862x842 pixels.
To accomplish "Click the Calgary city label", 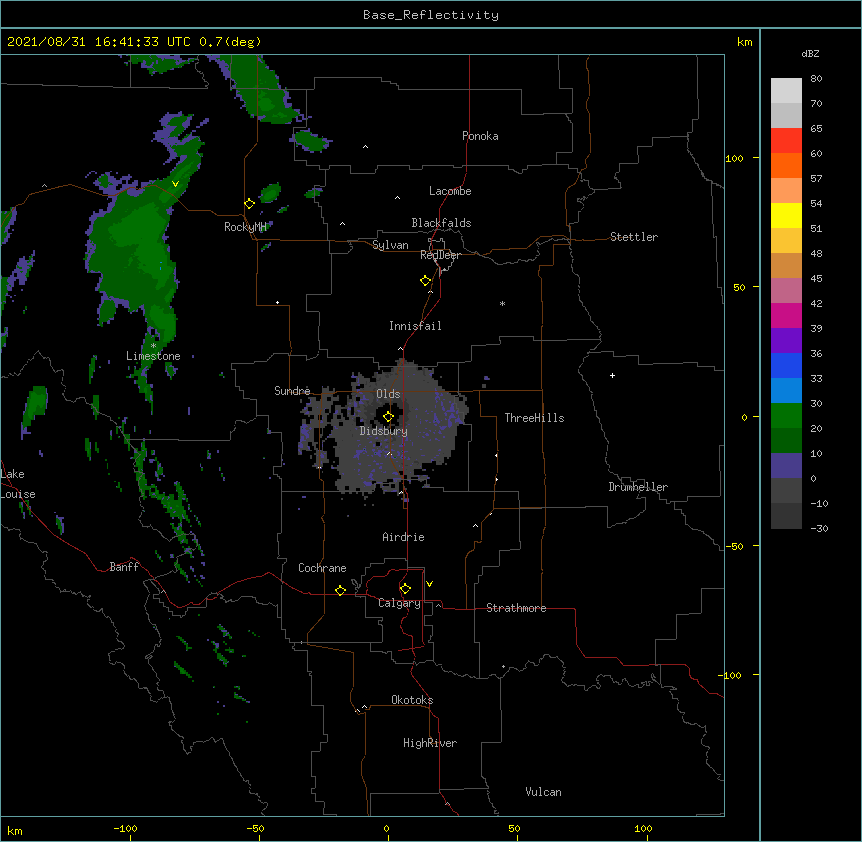I will 399,603.
